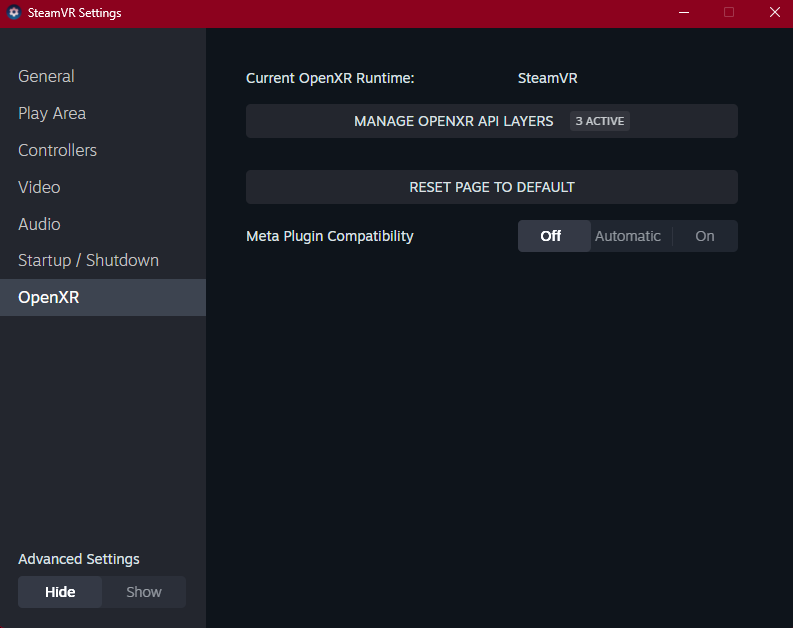This screenshot has width=793, height=628.
Task: Set Meta Plugin Compatibility to Off
Action: click(x=554, y=236)
